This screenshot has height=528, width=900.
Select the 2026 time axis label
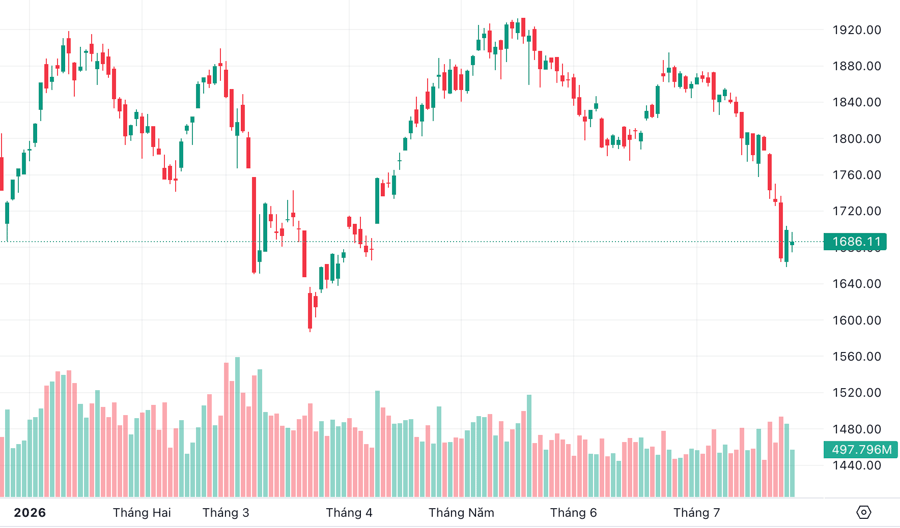pos(30,513)
